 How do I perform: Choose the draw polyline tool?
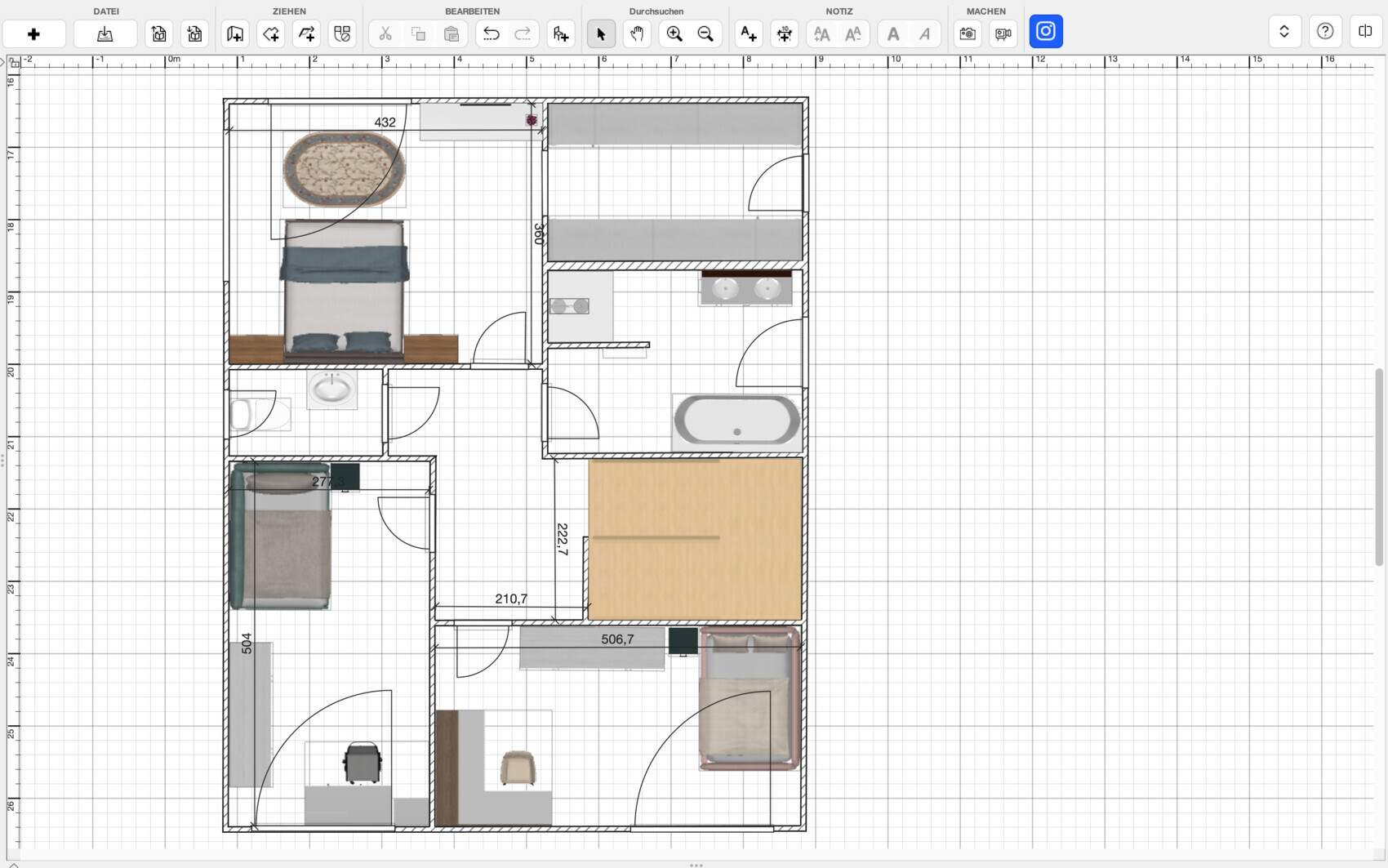(x=307, y=33)
